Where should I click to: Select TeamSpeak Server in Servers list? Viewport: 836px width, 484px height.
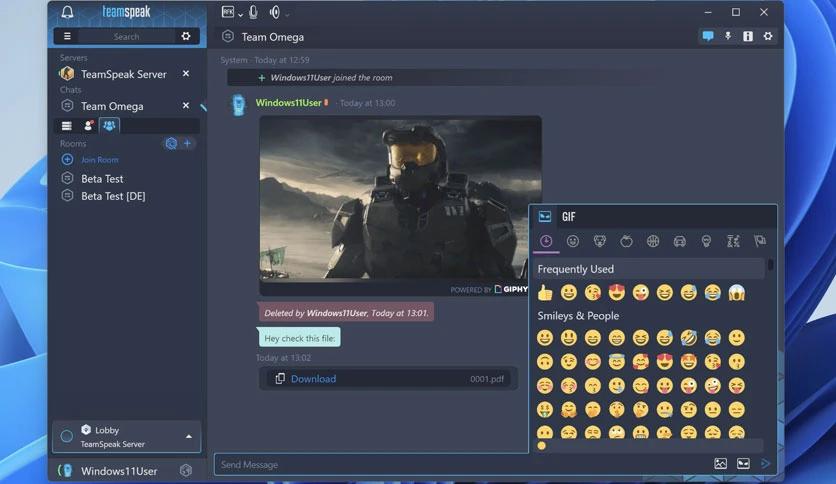(123, 74)
